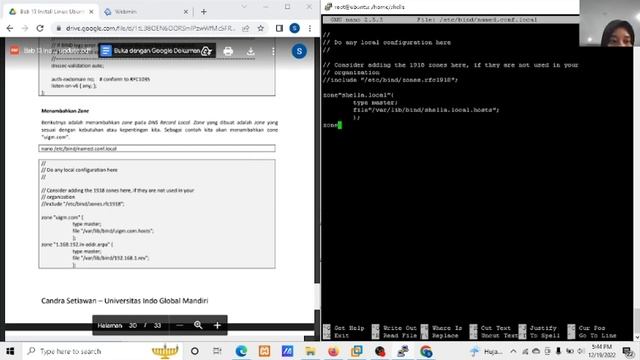Open the notification center icon
Image resolution: width=640 pixels, height=360 pixels.
tap(628, 351)
